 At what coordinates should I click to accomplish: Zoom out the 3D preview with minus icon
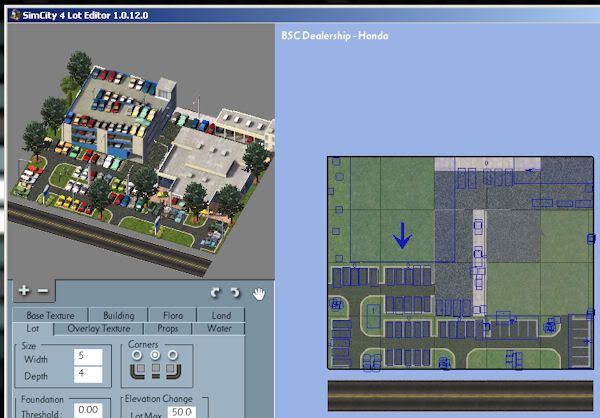pos(43,291)
